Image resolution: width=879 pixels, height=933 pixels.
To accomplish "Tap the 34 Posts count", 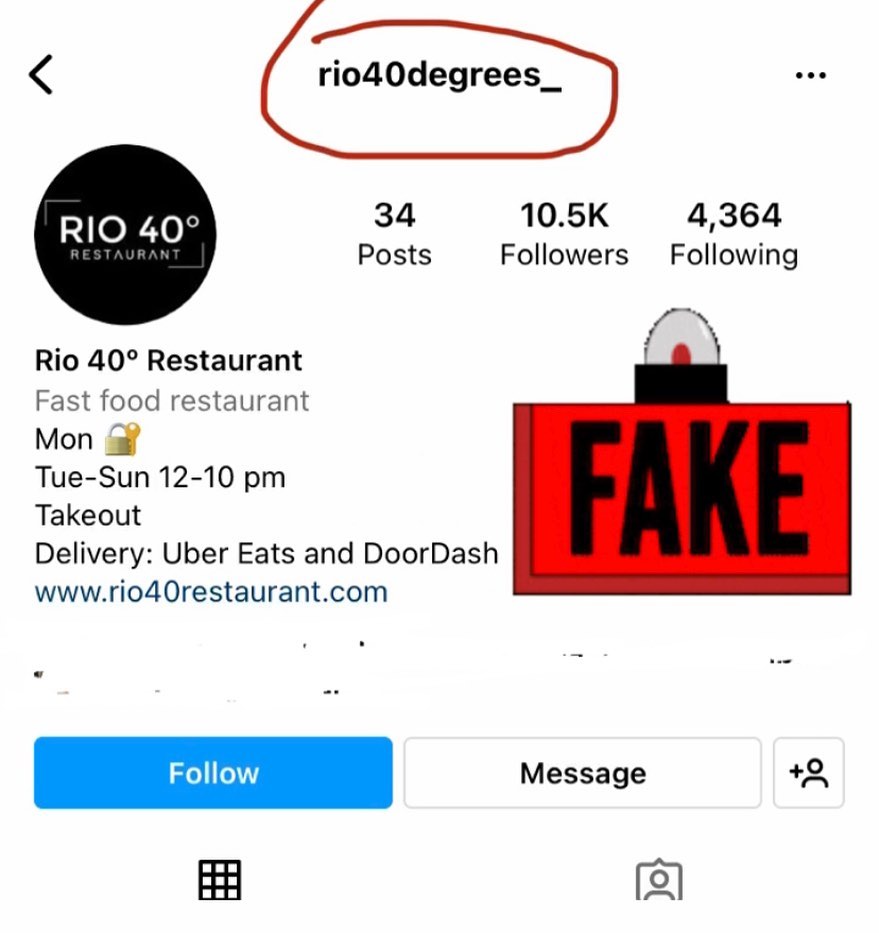I will point(394,234).
